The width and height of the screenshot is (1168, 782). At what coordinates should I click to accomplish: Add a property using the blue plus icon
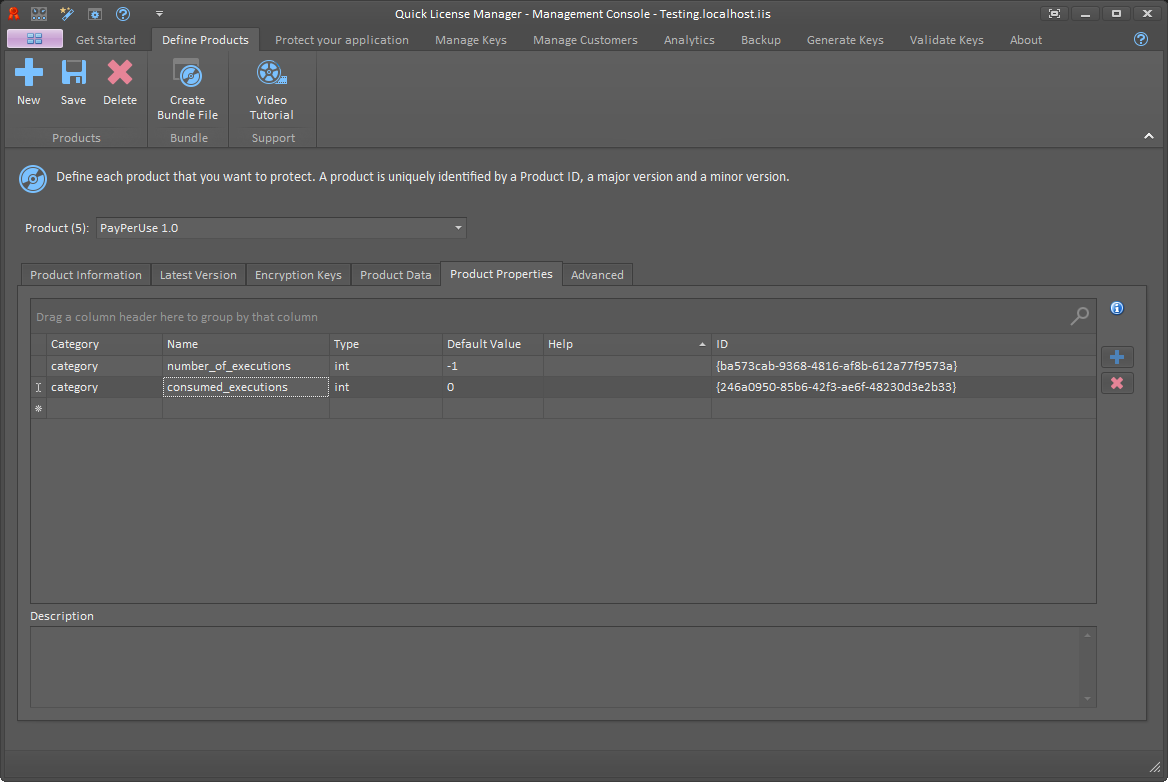tap(1117, 357)
